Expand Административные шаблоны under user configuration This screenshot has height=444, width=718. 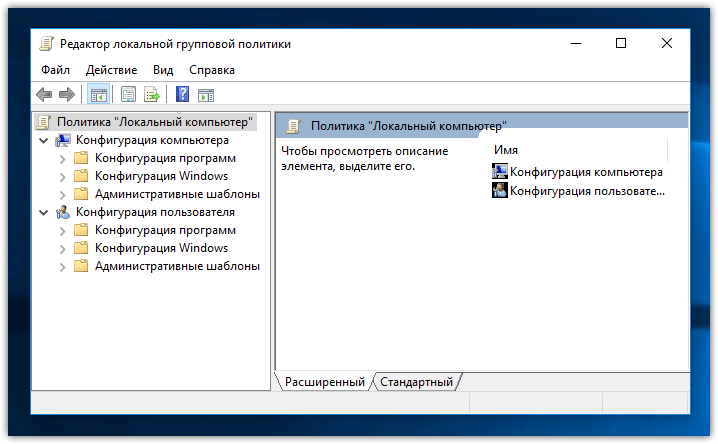(x=63, y=267)
